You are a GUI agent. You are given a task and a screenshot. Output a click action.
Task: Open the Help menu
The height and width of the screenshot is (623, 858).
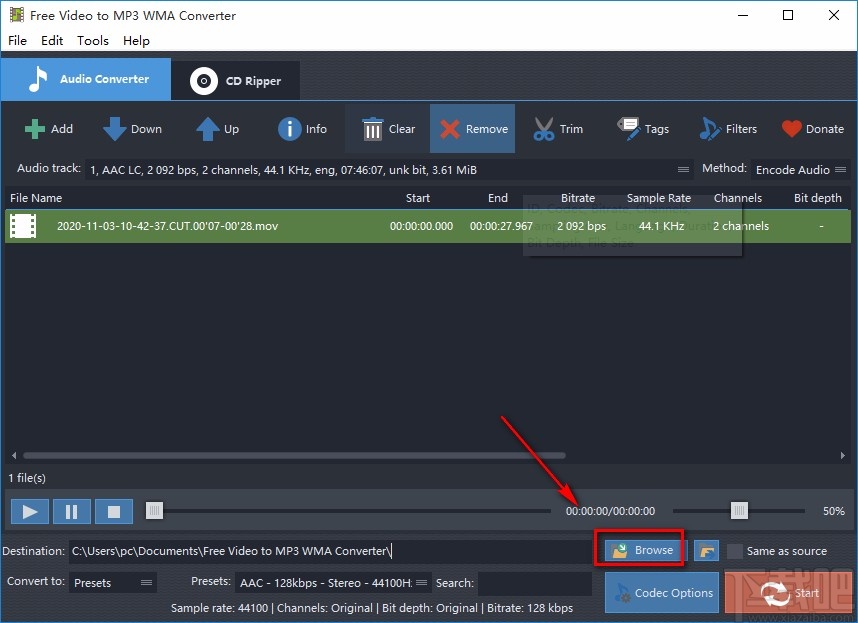136,40
